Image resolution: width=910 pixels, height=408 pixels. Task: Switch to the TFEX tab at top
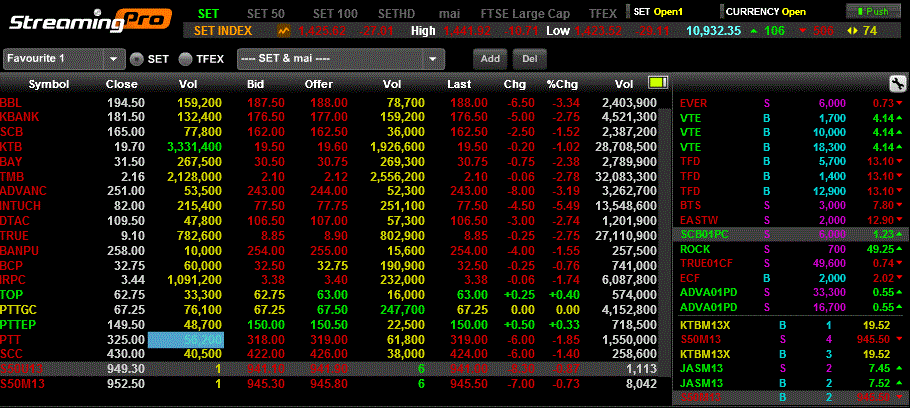tap(603, 13)
